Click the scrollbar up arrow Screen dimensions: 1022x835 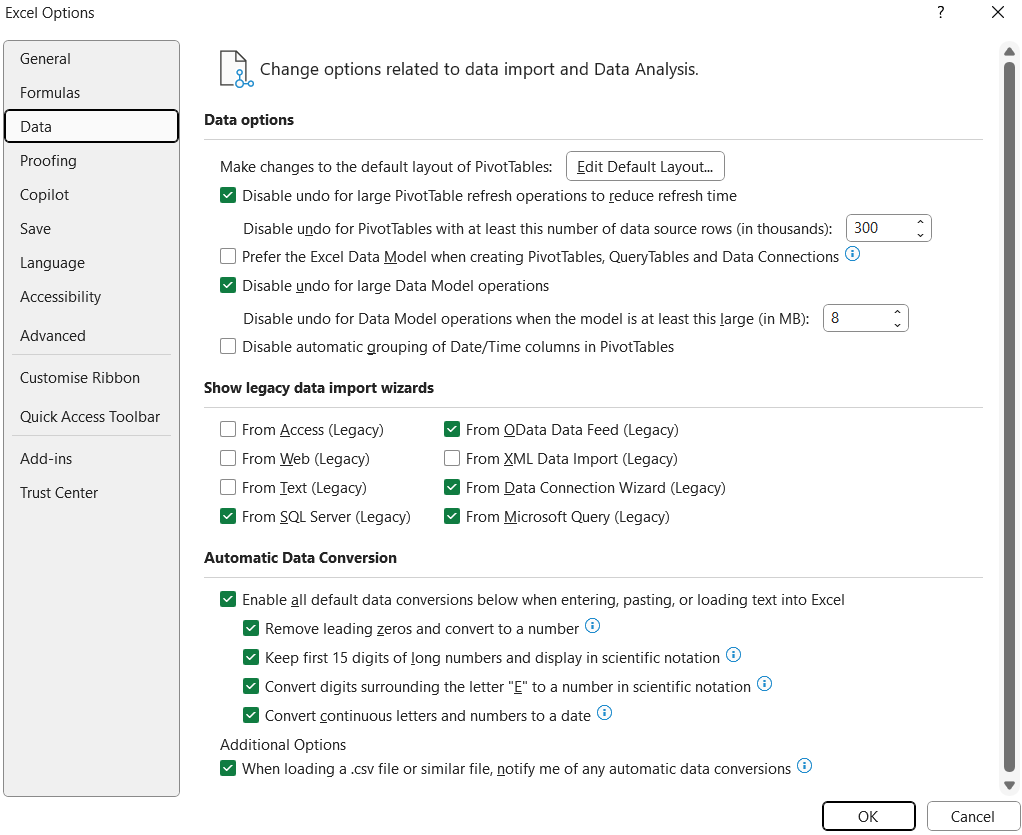coord(1009,51)
